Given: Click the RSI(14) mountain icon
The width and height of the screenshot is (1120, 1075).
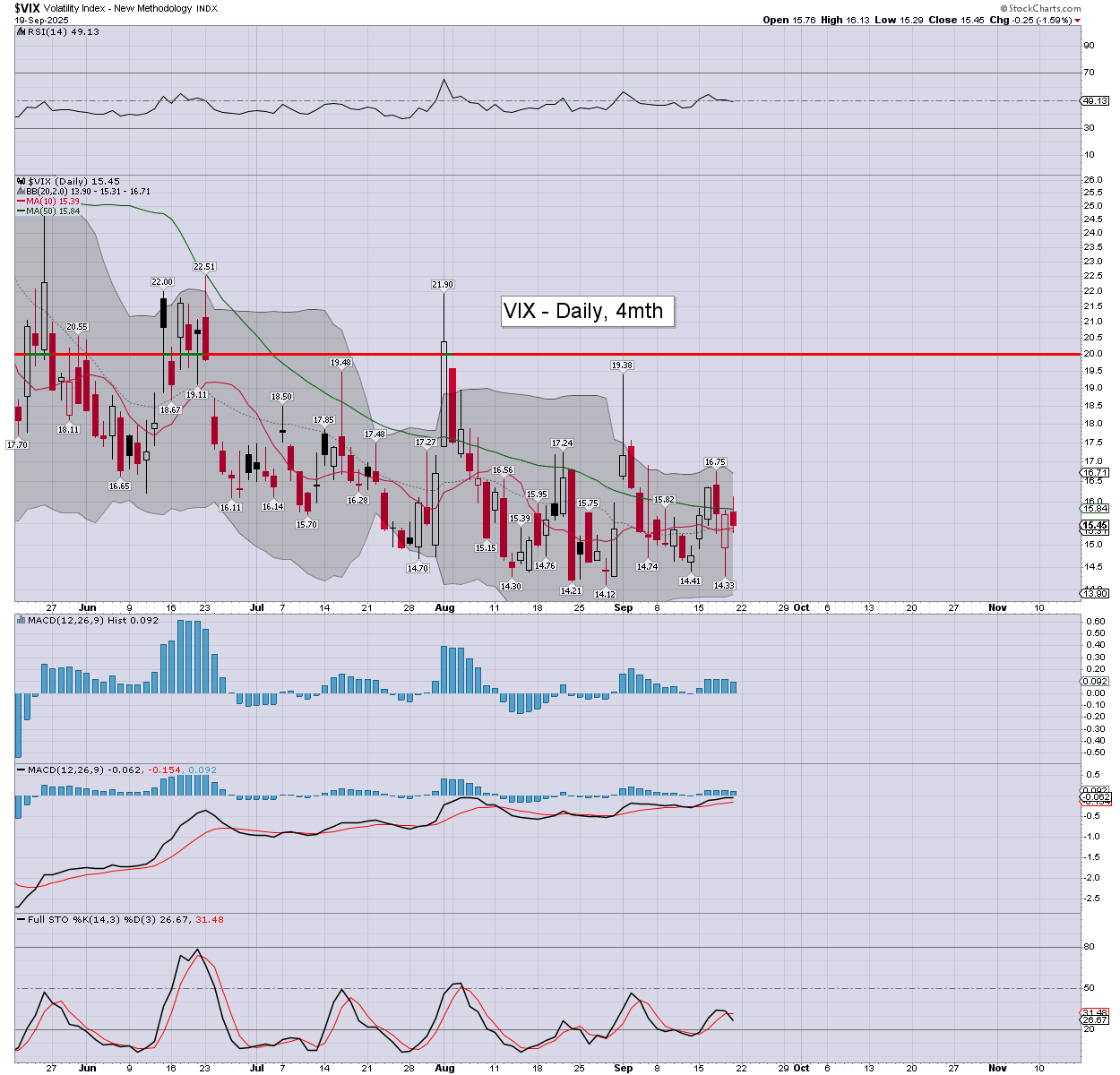Looking at the screenshot, I should point(21,31).
